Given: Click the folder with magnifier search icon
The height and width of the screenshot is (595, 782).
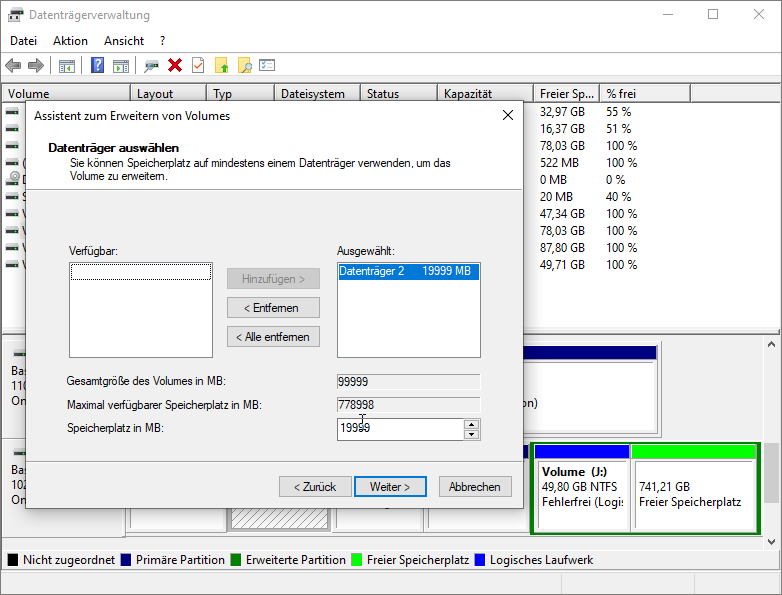Looking at the screenshot, I should (244, 66).
